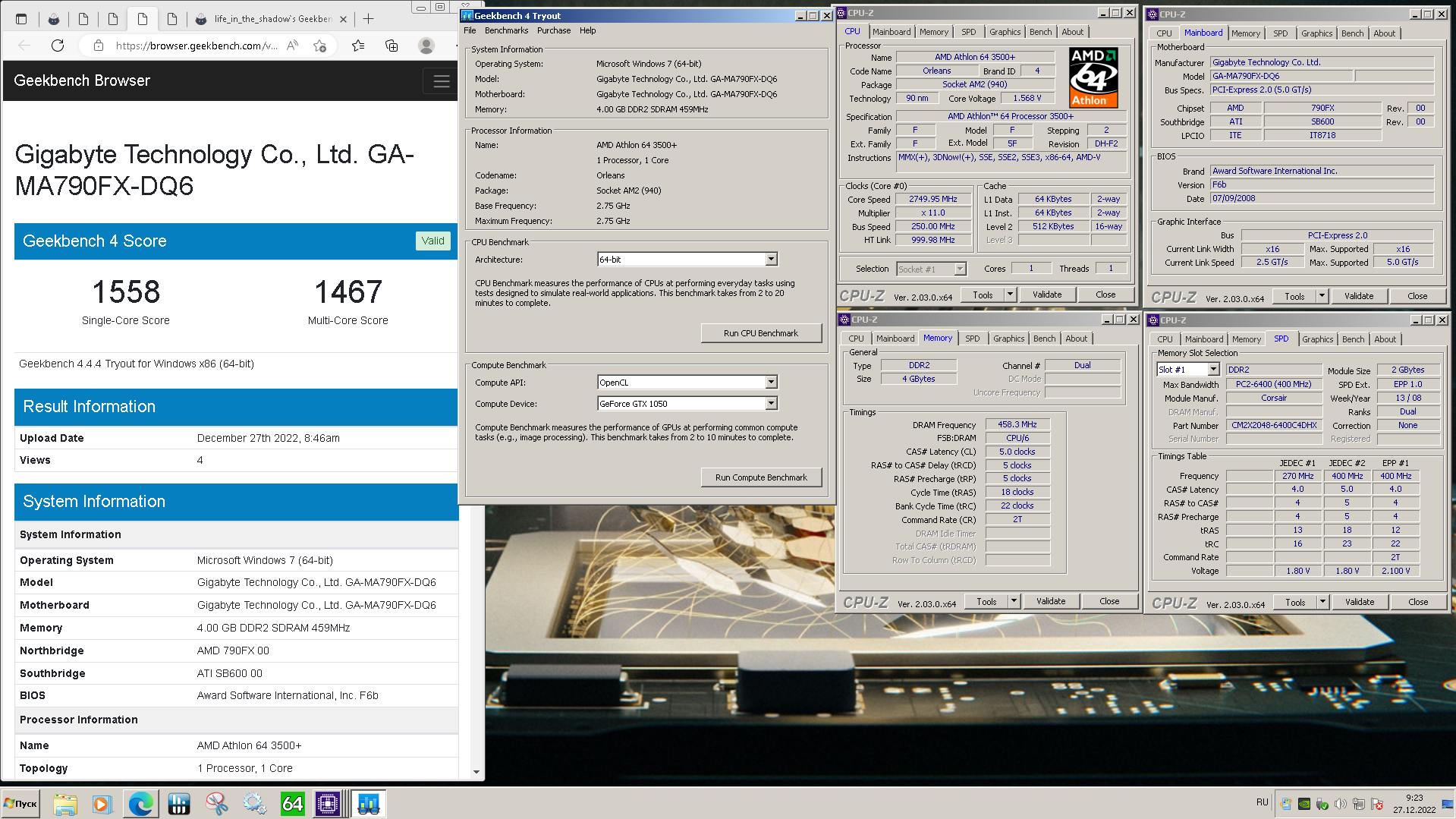1456x819 pixels.
Task: Select CPU tab in SPD CPU-Z window
Action: 1165,339
